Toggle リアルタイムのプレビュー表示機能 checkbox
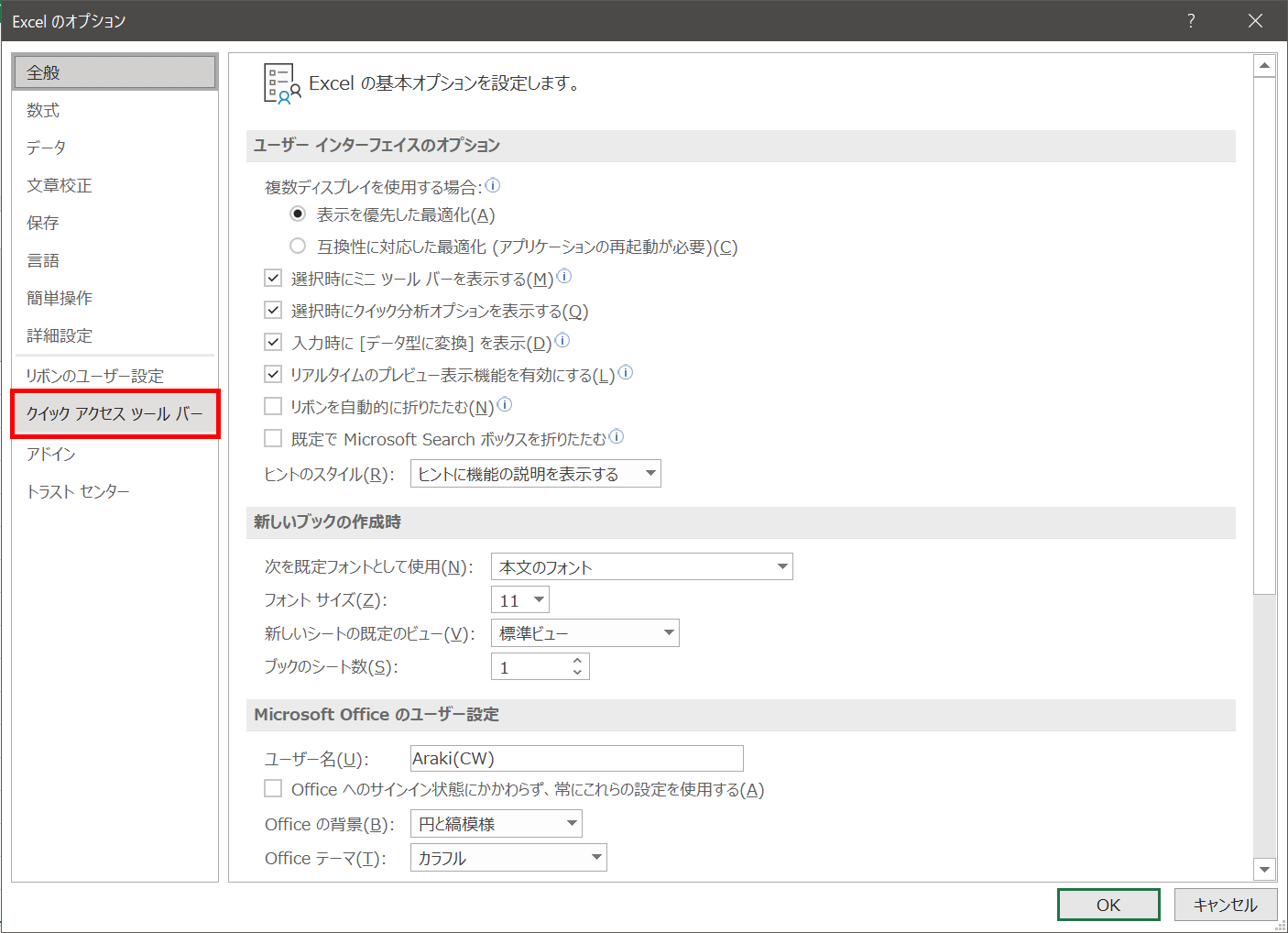Image resolution: width=1288 pixels, height=933 pixels. point(273,374)
